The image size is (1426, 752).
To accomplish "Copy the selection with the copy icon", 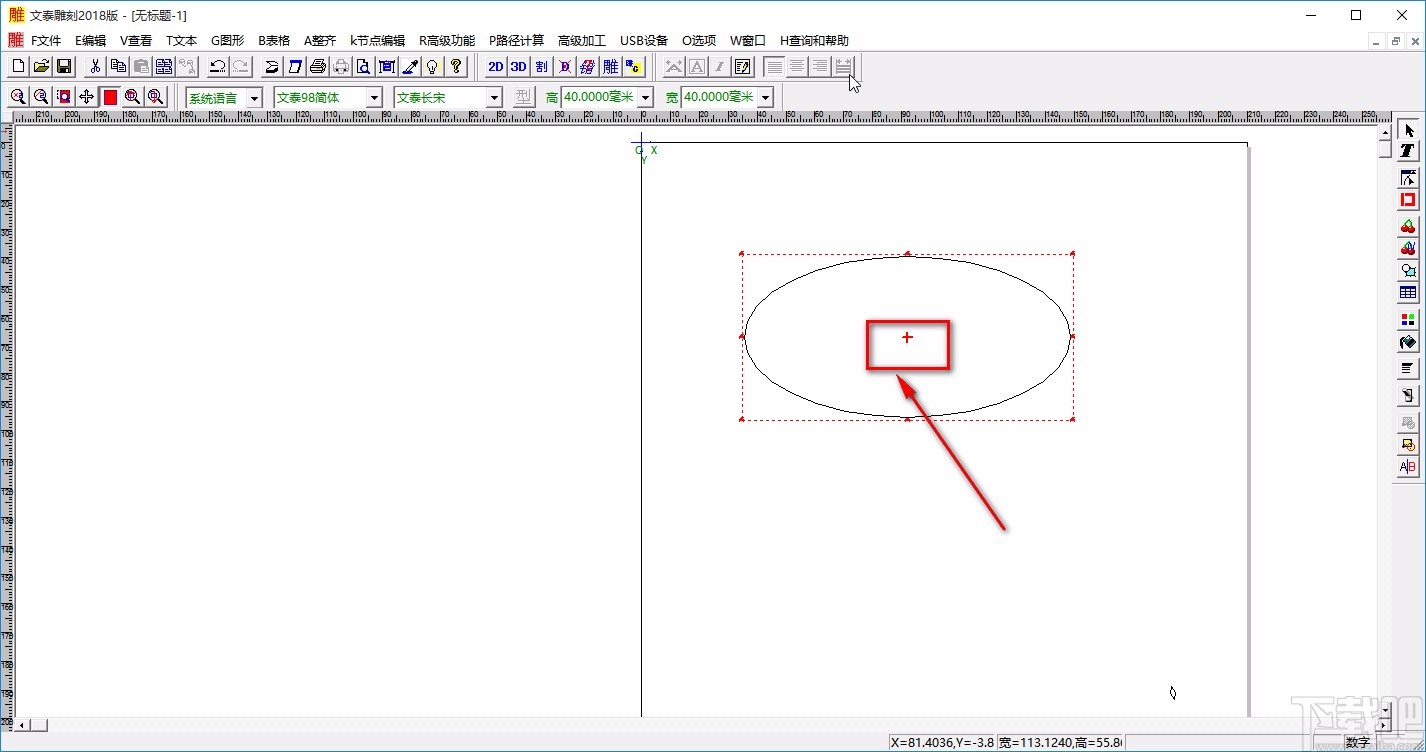I will (118, 67).
